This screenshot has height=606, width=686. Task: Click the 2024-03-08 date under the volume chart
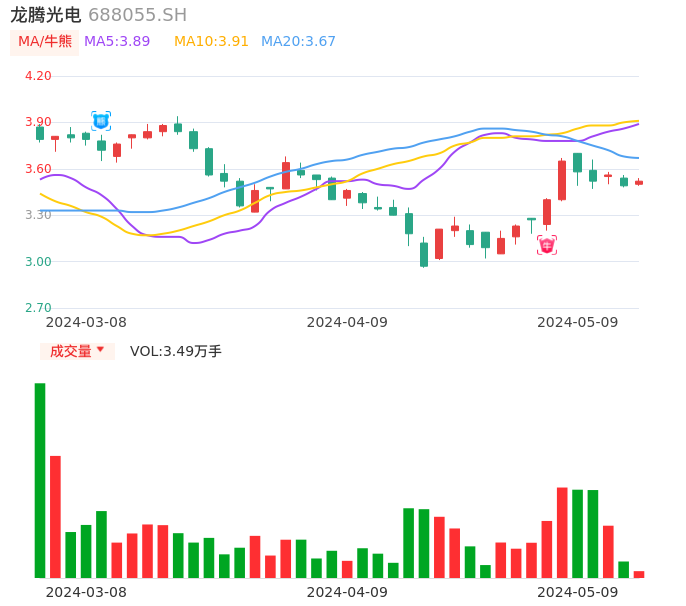point(86,592)
